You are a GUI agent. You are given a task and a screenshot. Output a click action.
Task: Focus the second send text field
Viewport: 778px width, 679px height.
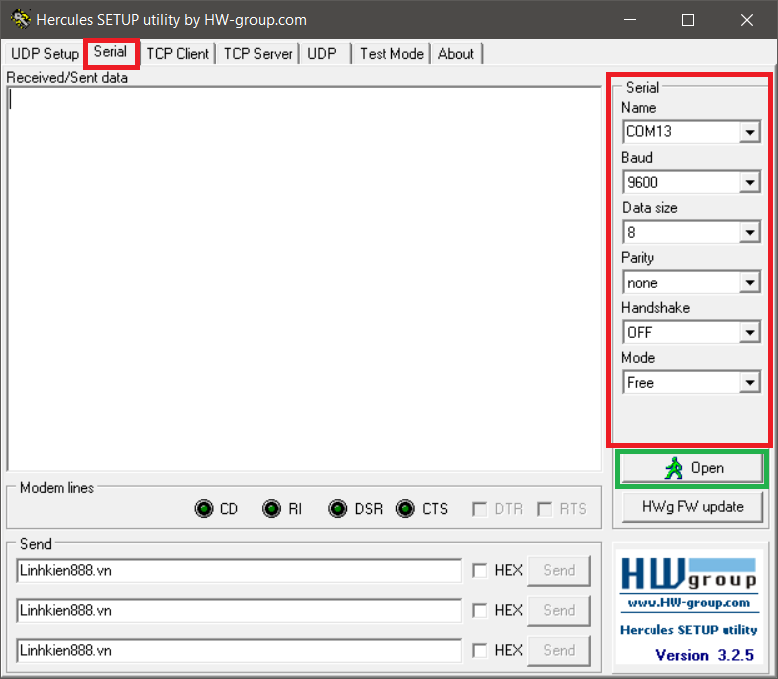click(x=239, y=611)
